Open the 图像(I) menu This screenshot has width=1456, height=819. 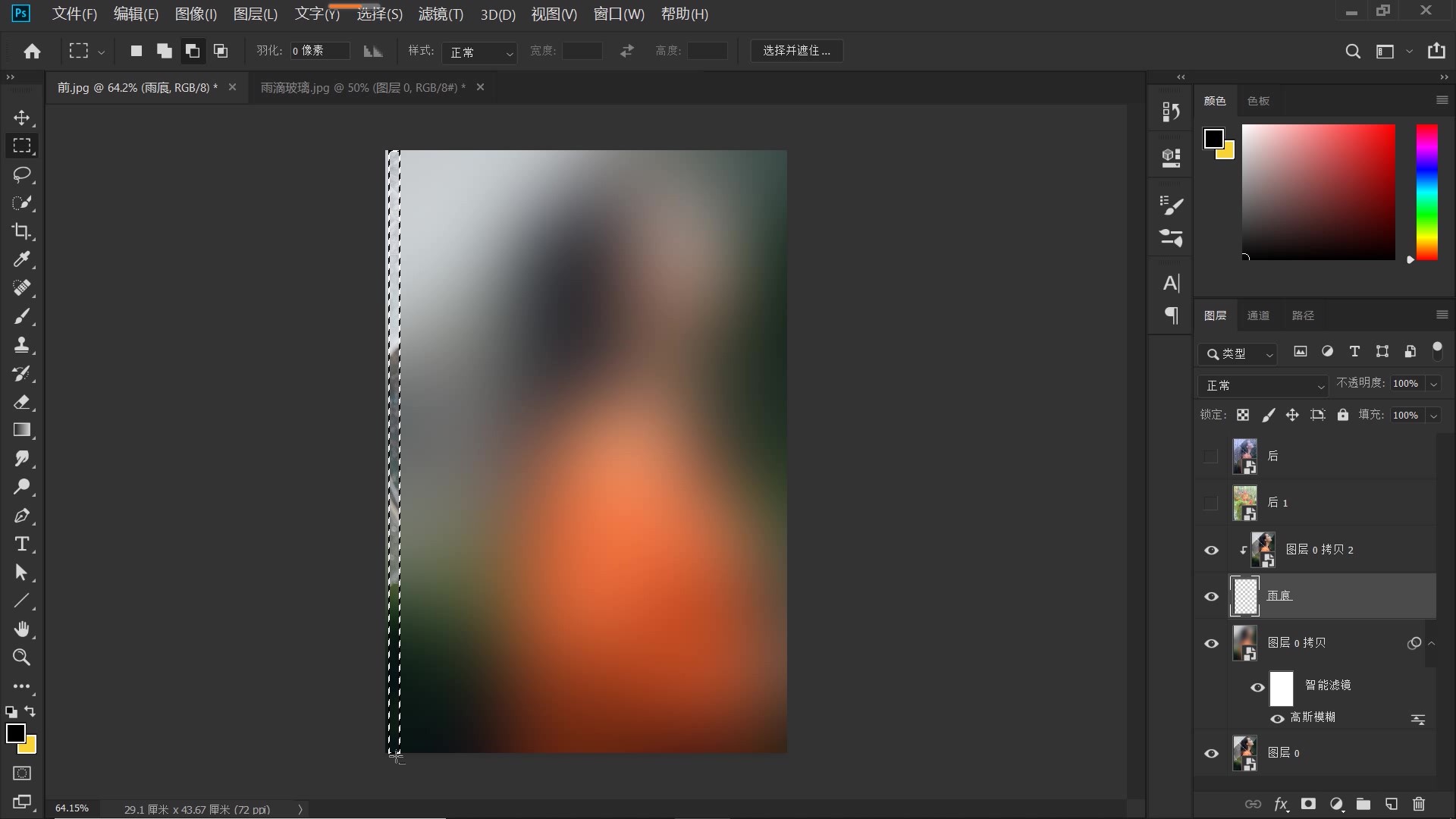(196, 14)
